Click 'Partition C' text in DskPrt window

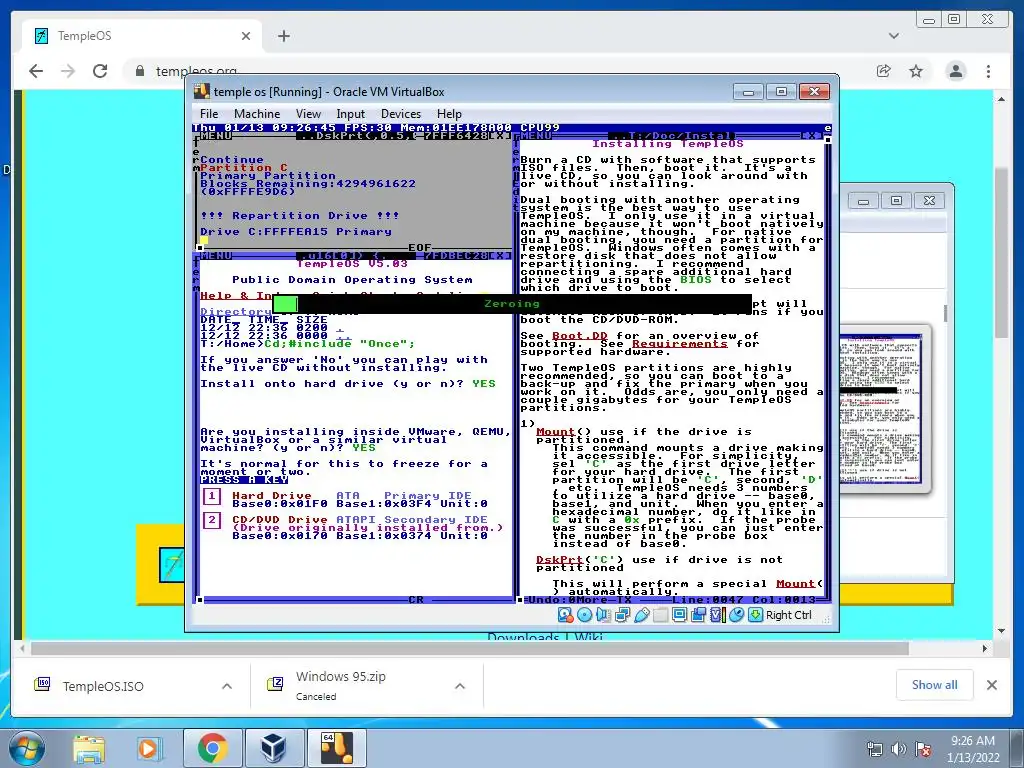click(244, 168)
